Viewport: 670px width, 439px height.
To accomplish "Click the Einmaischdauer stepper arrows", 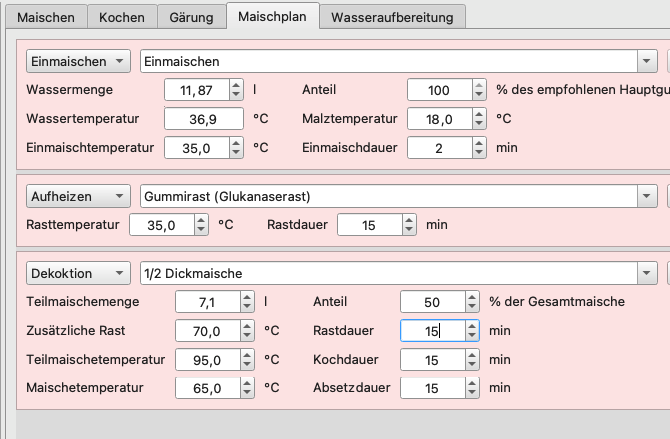I will (477, 148).
